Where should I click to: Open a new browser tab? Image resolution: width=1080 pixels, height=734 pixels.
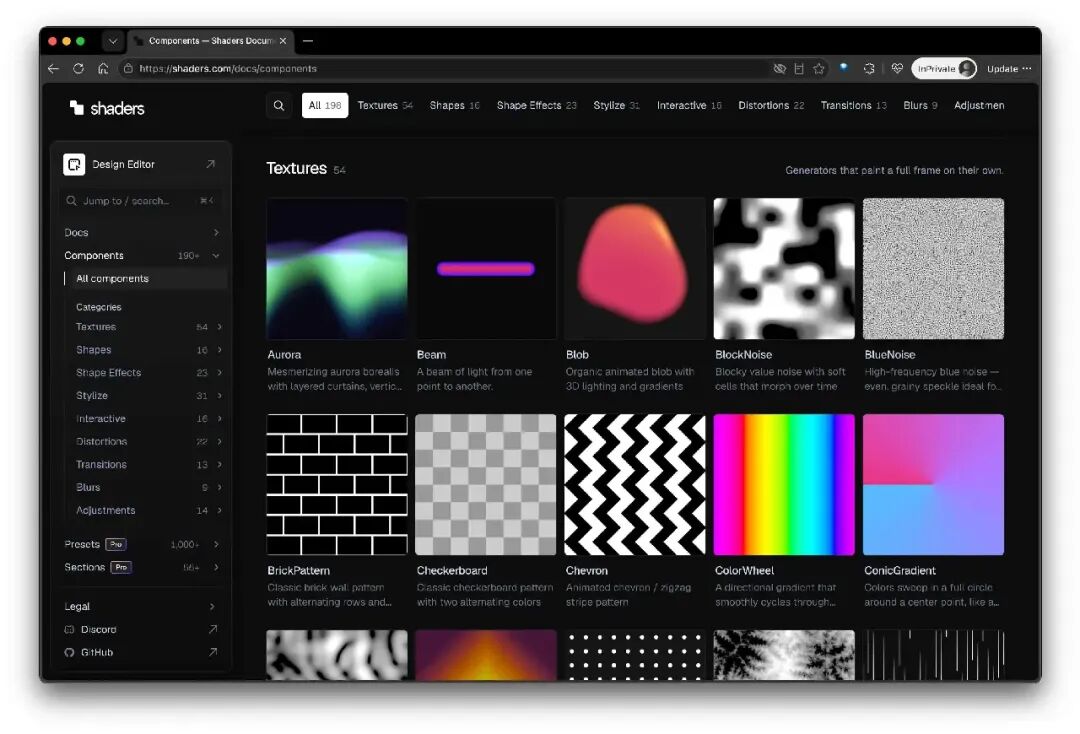click(308, 41)
